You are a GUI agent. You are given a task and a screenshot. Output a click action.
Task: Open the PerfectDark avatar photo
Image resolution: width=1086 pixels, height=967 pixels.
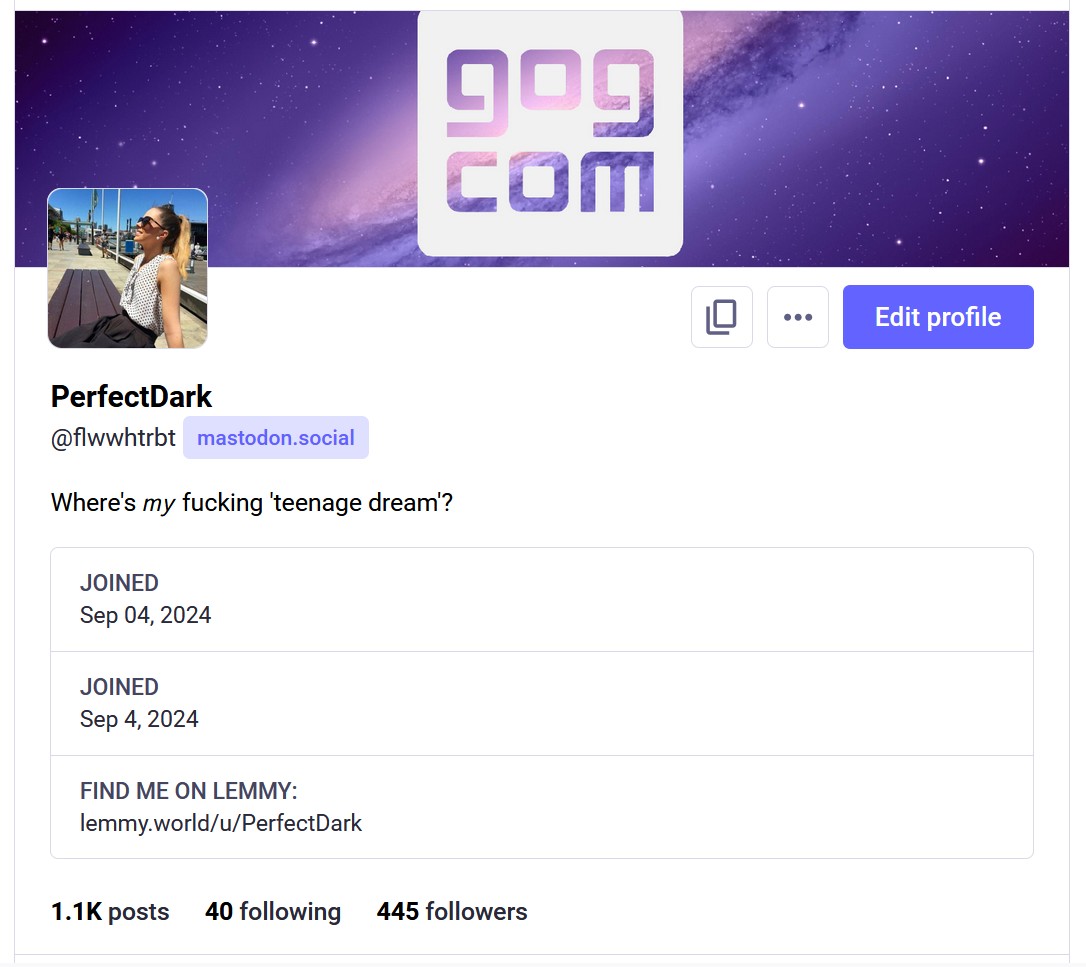tap(127, 268)
